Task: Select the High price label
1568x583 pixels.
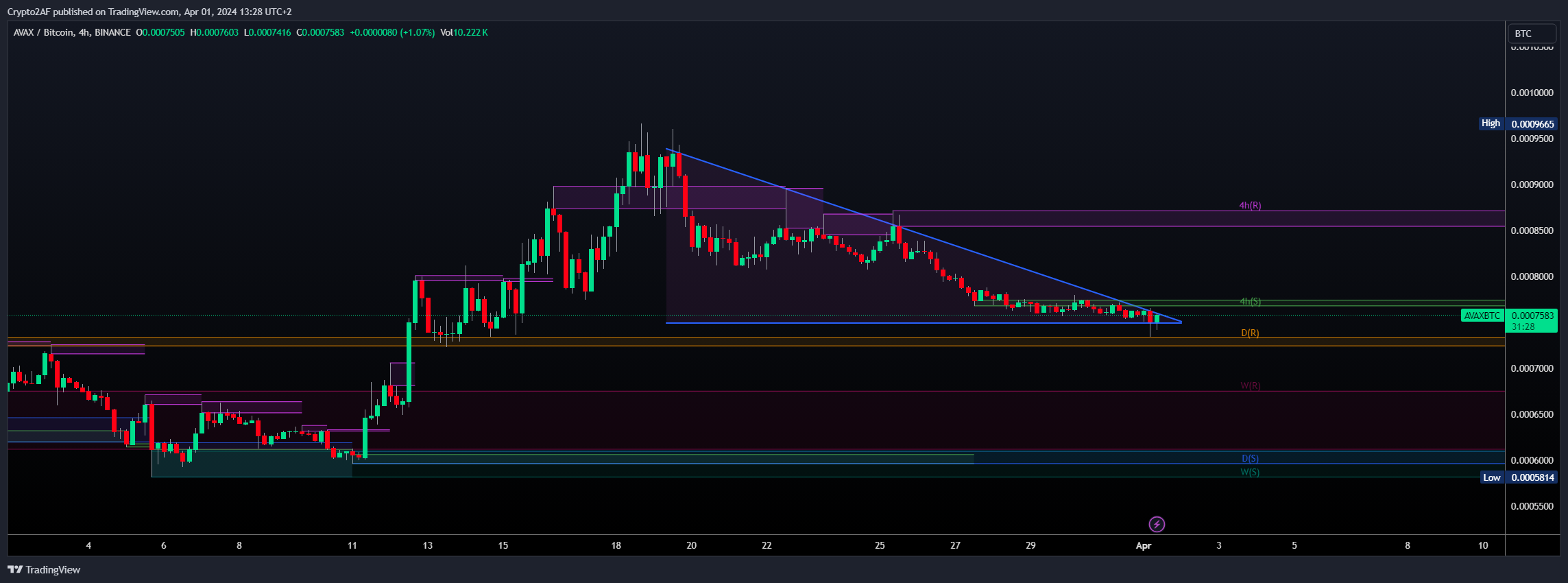Action: tap(1491, 123)
